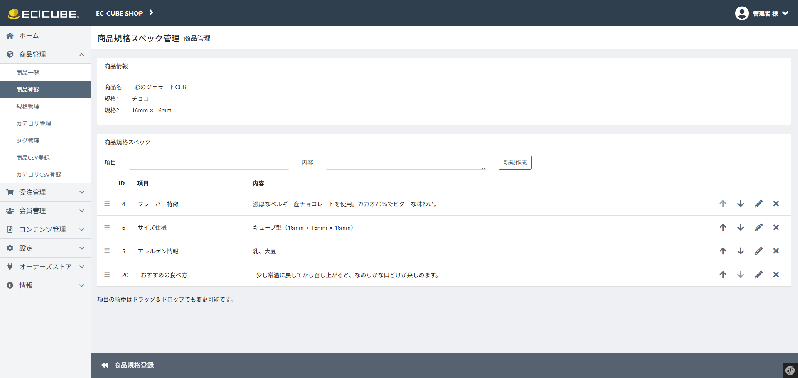The height and width of the screenshot is (378, 798).
Task: Open the debug toolbar icon at bottom corner
Action: (x=791, y=370)
